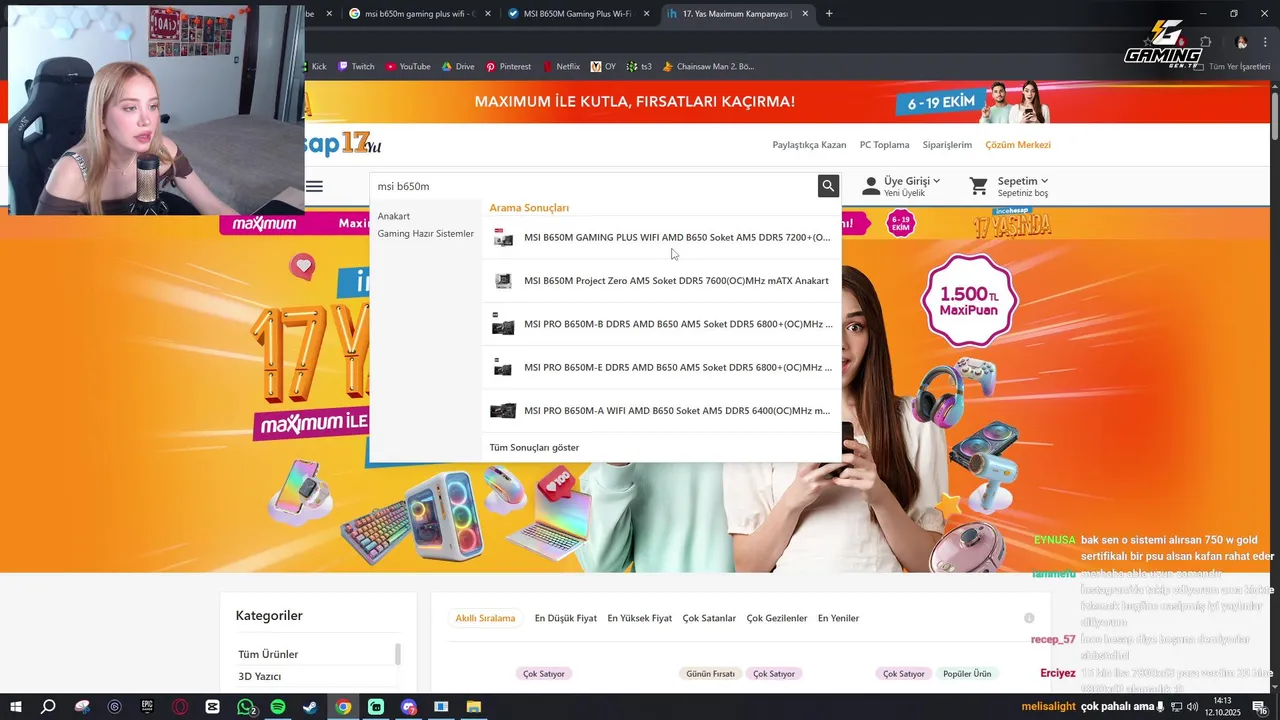Click the volume icon in system tray
The image size is (1280, 720).
(1192, 707)
